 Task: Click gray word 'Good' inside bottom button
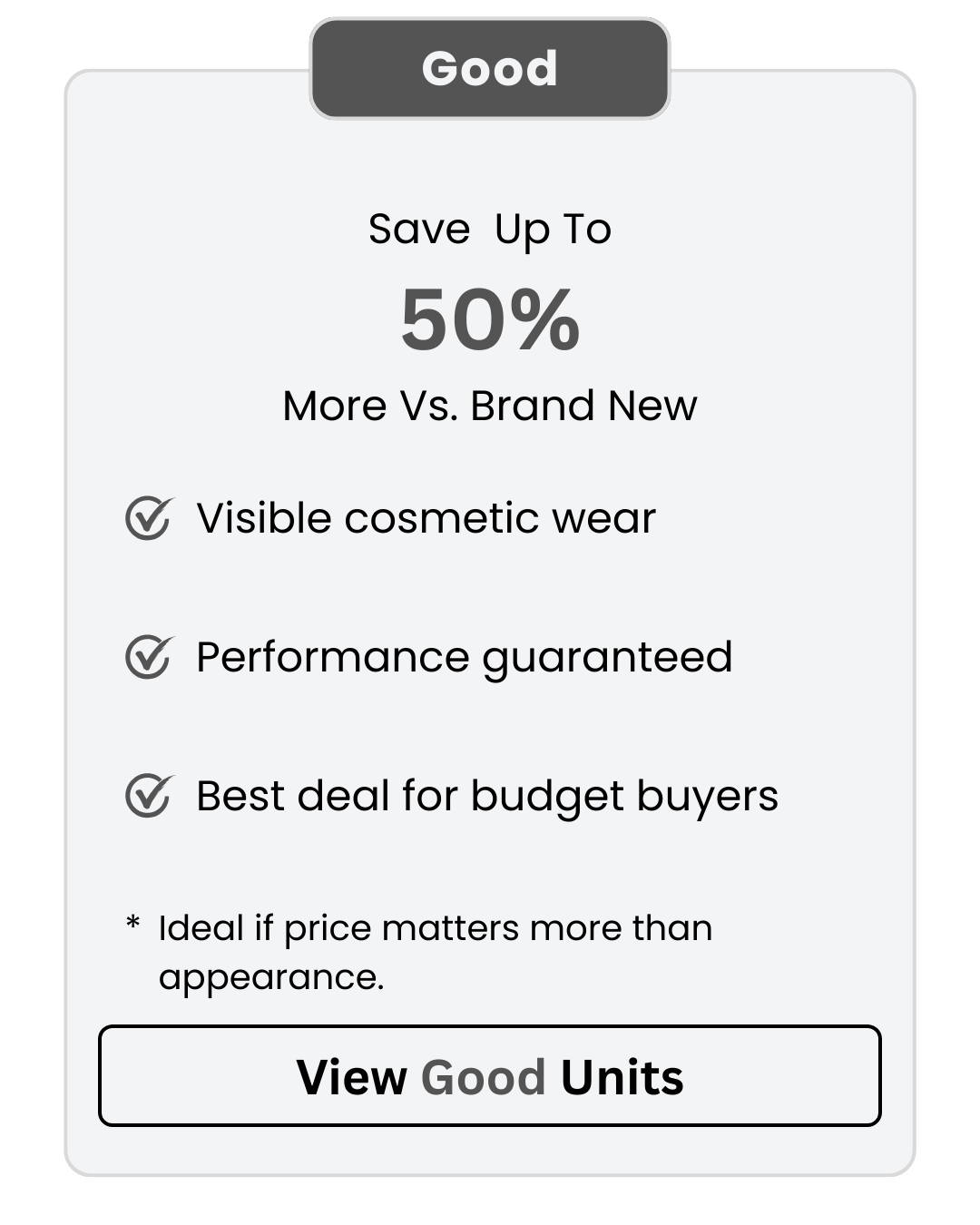(x=483, y=1077)
